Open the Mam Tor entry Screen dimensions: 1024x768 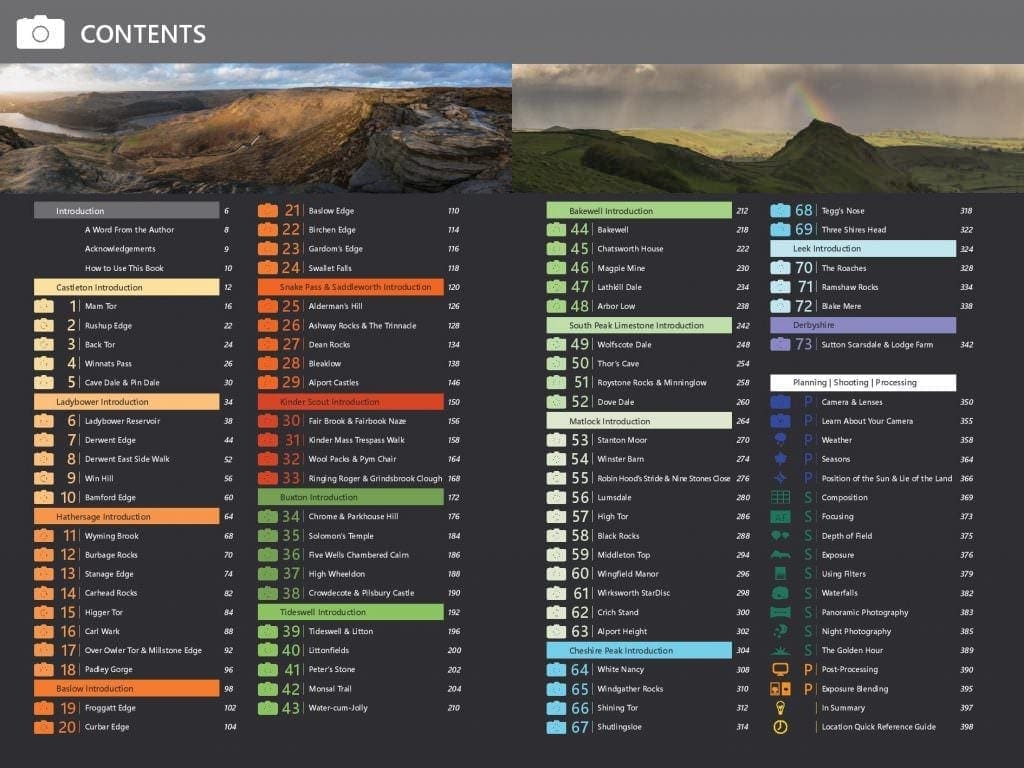101,306
